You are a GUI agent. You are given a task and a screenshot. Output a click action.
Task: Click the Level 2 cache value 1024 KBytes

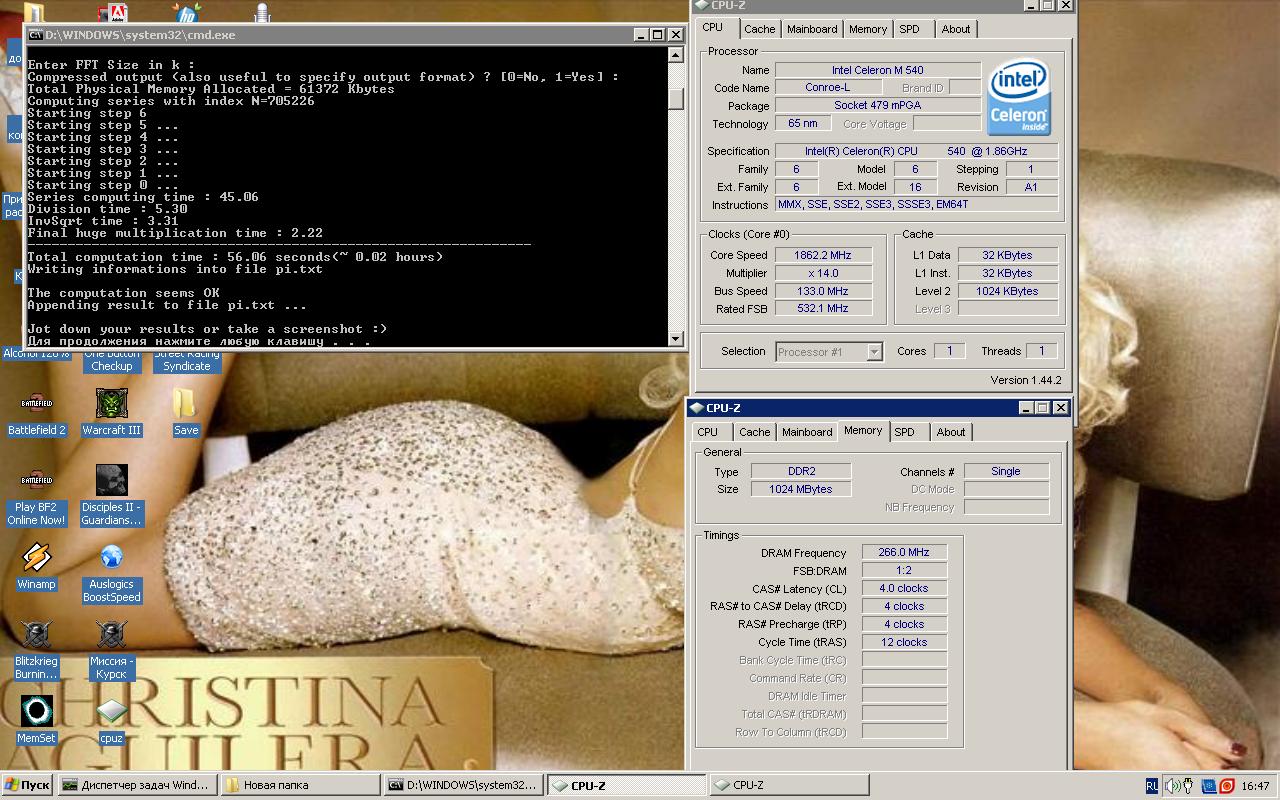(x=1007, y=291)
